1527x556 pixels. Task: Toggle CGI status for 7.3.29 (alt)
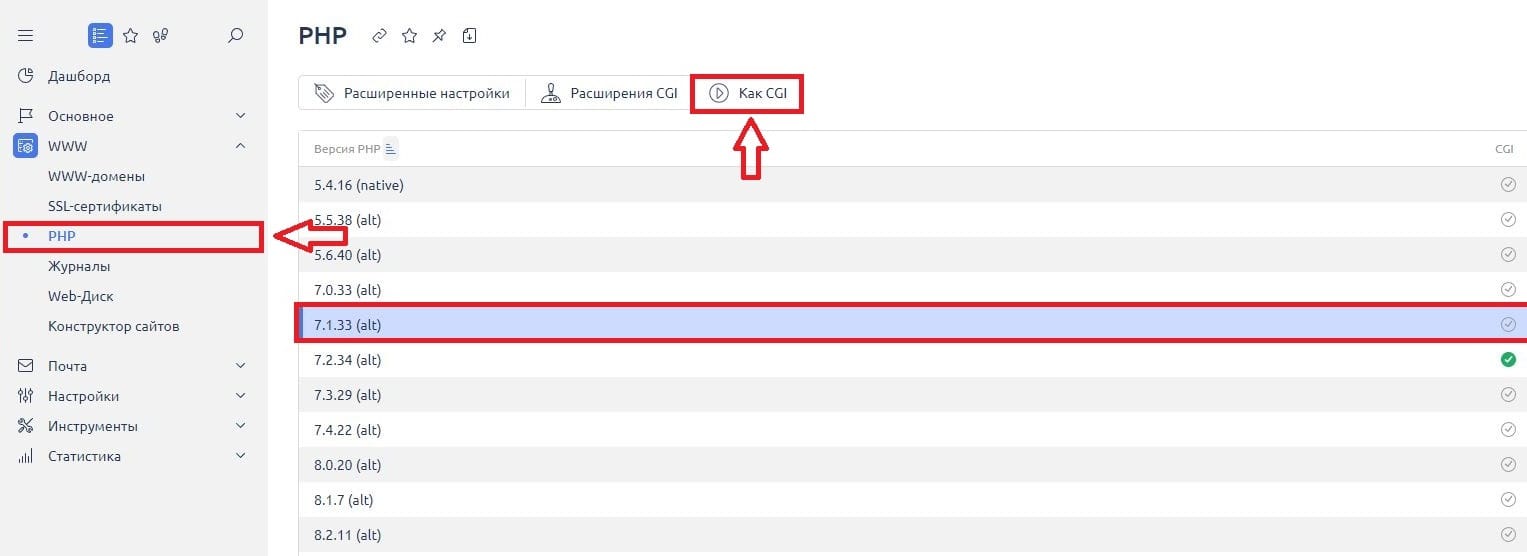[1508, 395]
